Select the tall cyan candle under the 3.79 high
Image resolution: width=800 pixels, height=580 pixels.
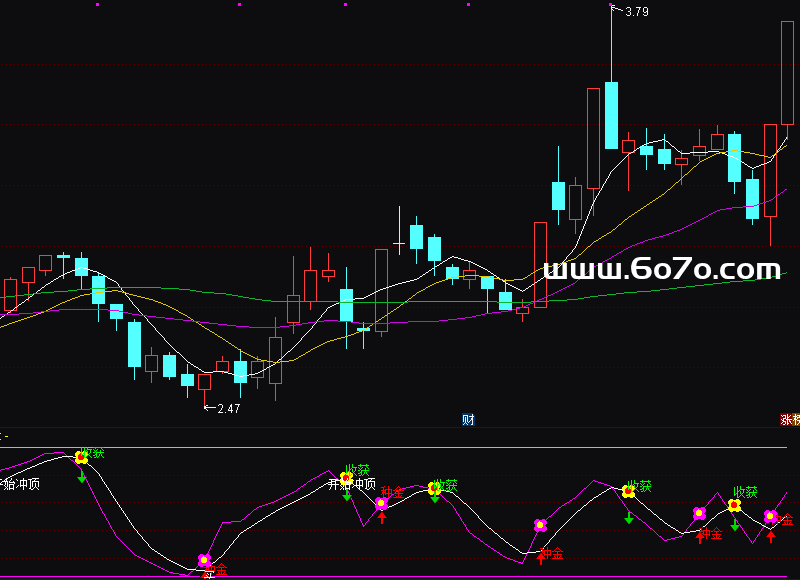[x=611, y=114]
